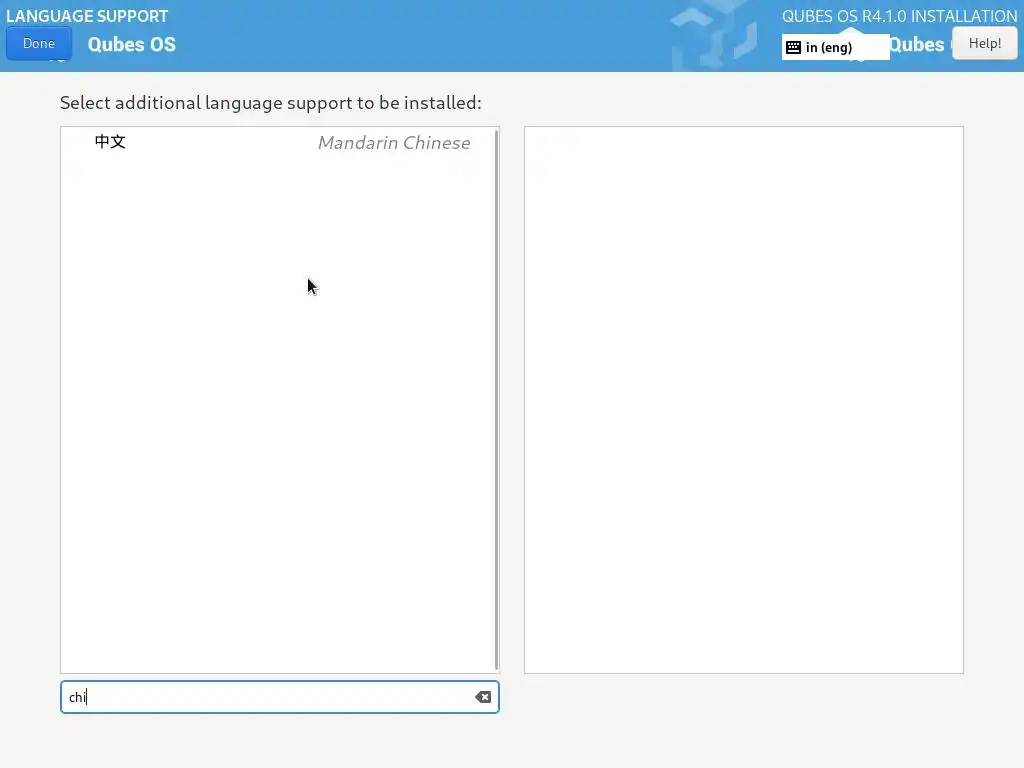Select the 中文 Mandarin Chinese language row
1024x768 pixels.
coord(278,142)
